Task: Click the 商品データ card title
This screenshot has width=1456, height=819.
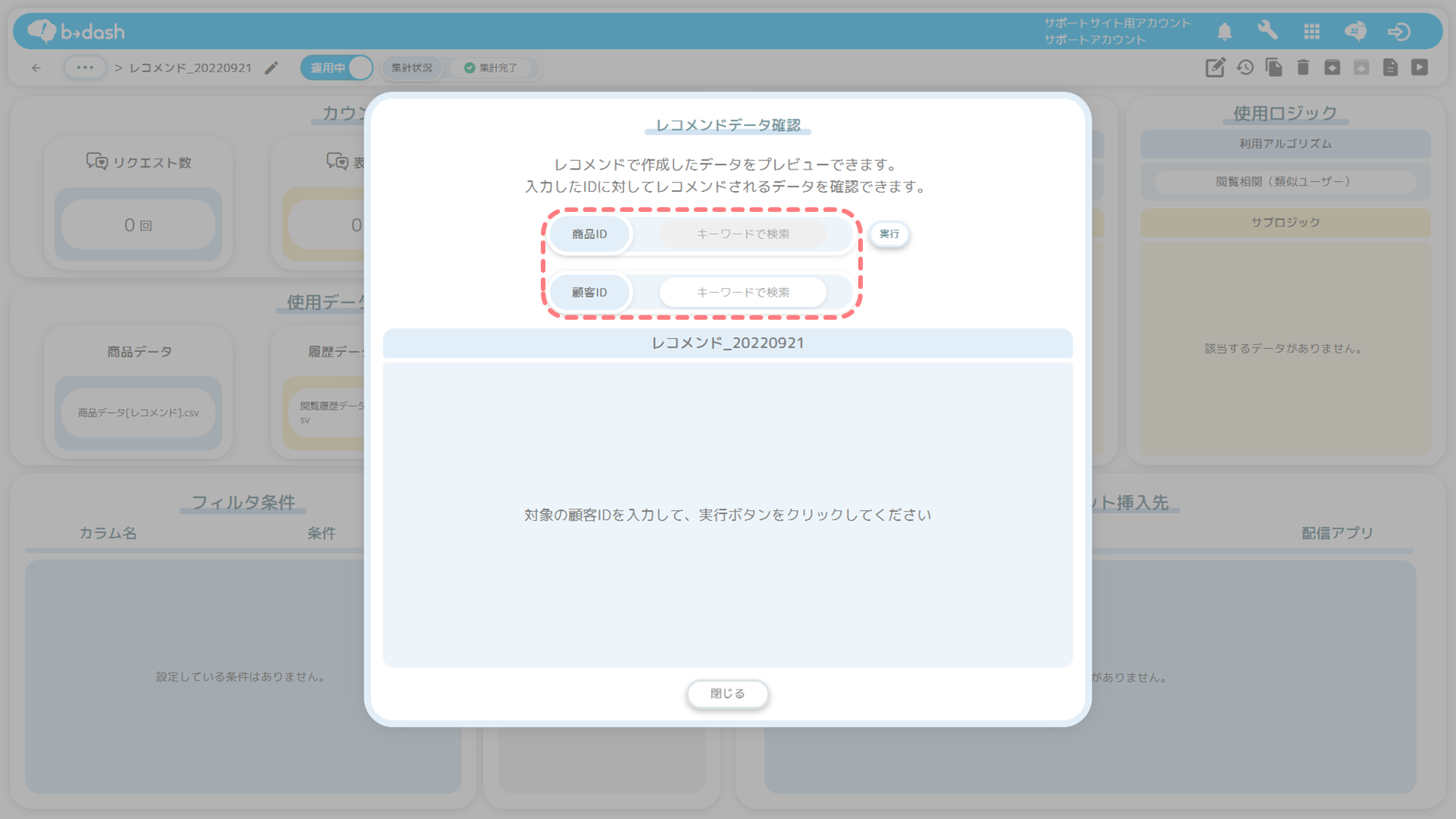Action: pyautogui.click(x=139, y=351)
